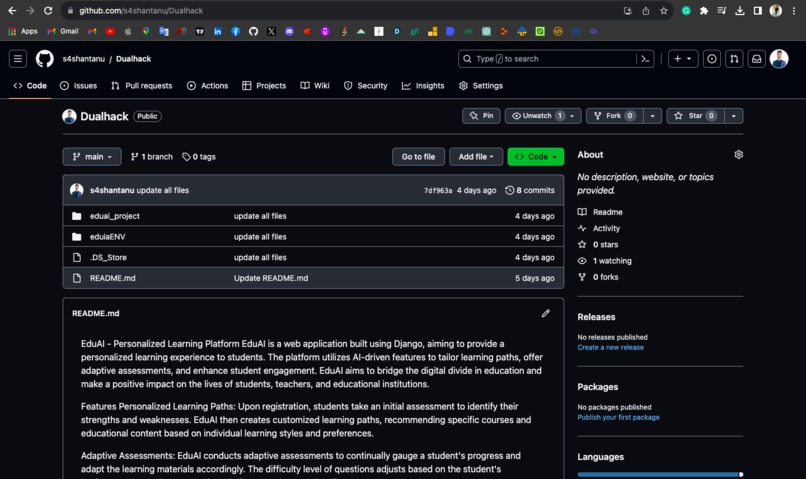Screen dimensions: 806x479
Task: Click the Go to file button
Action: click(x=418, y=157)
